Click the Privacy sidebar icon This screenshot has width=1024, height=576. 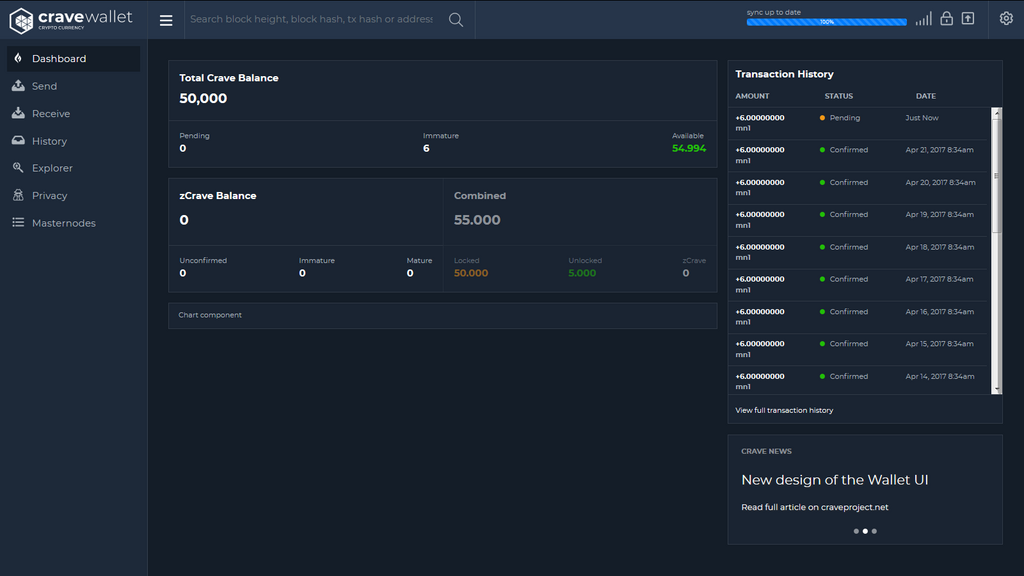point(18,195)
